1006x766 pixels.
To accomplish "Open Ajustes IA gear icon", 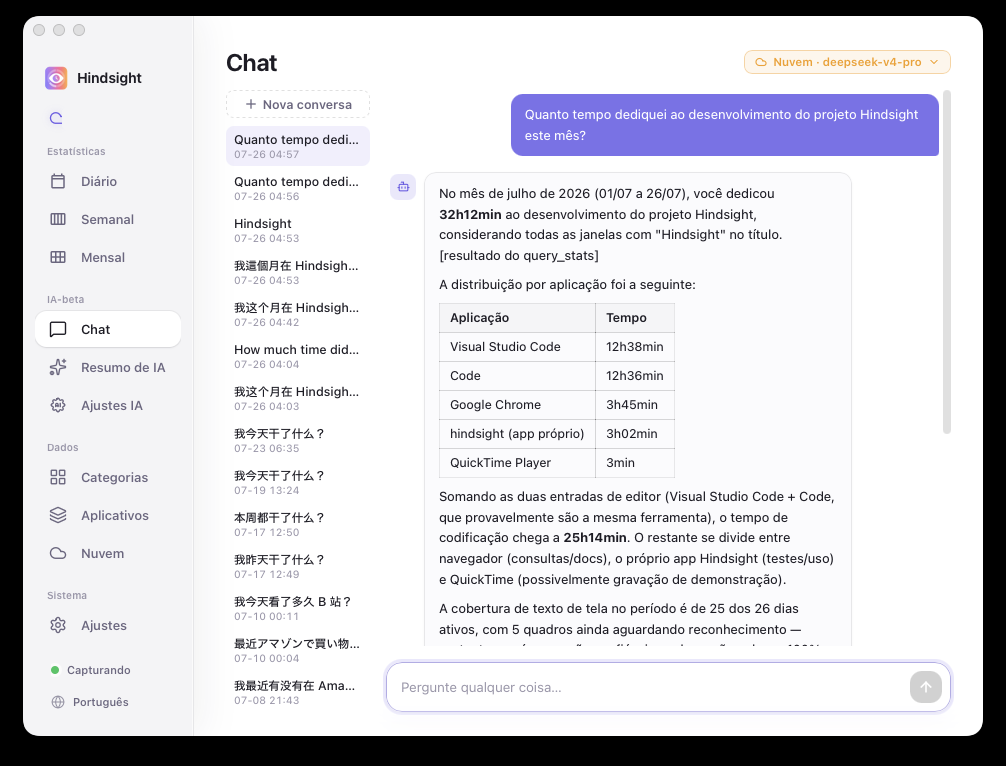I will 58,405.
